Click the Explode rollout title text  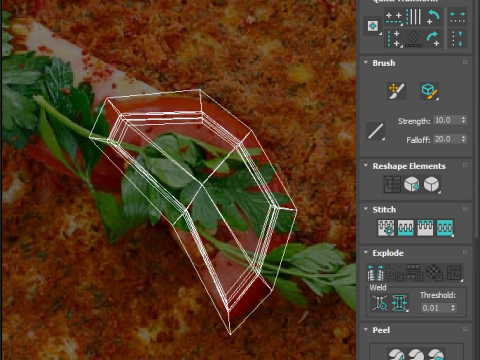point(388,253)
